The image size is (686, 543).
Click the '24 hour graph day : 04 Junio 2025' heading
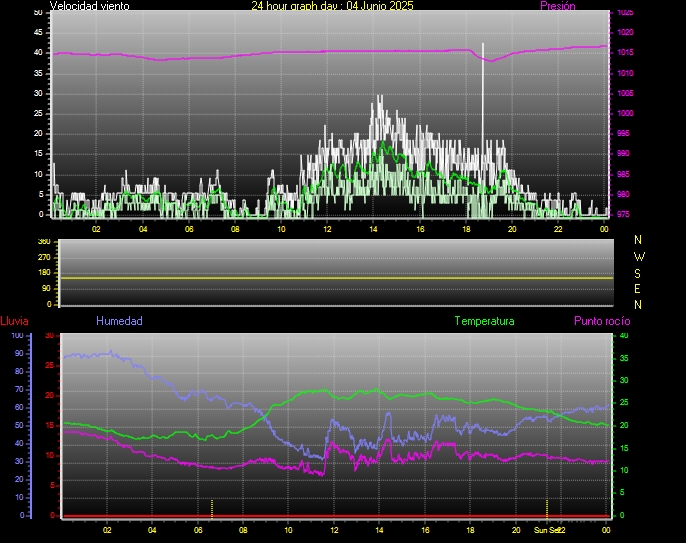tap(332, 6)
